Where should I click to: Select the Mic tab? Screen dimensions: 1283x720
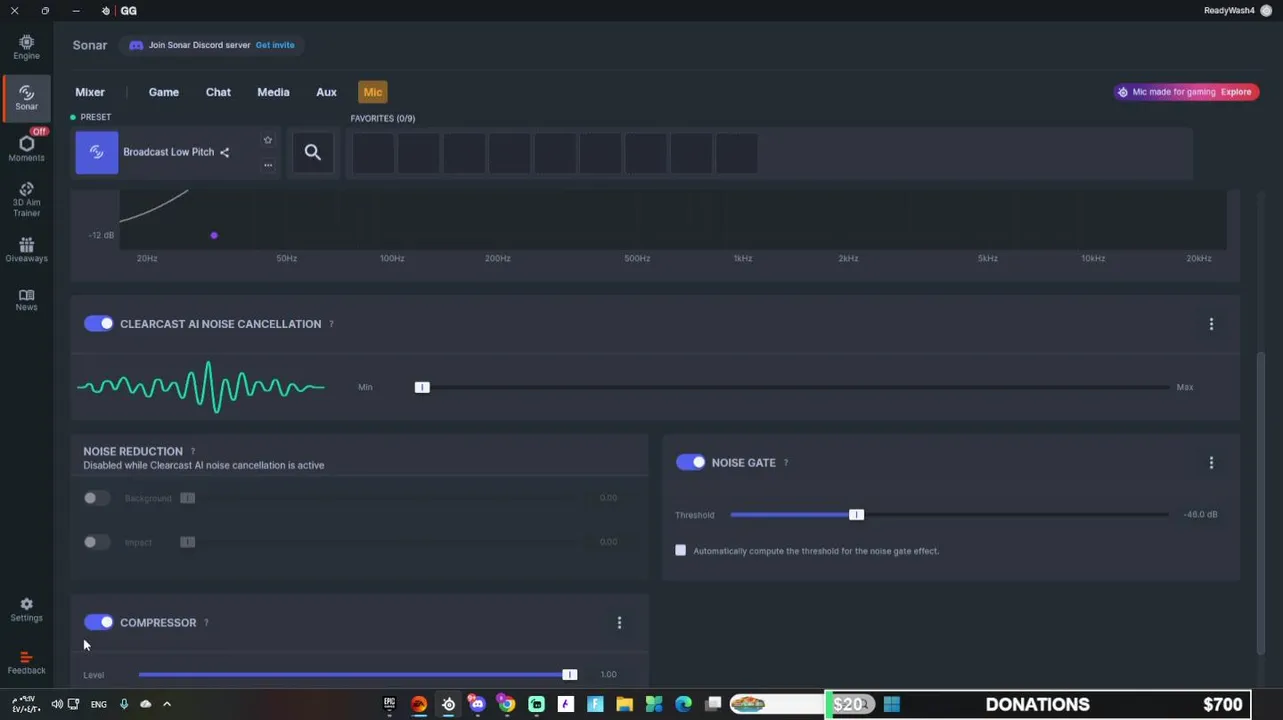point(372,92)
